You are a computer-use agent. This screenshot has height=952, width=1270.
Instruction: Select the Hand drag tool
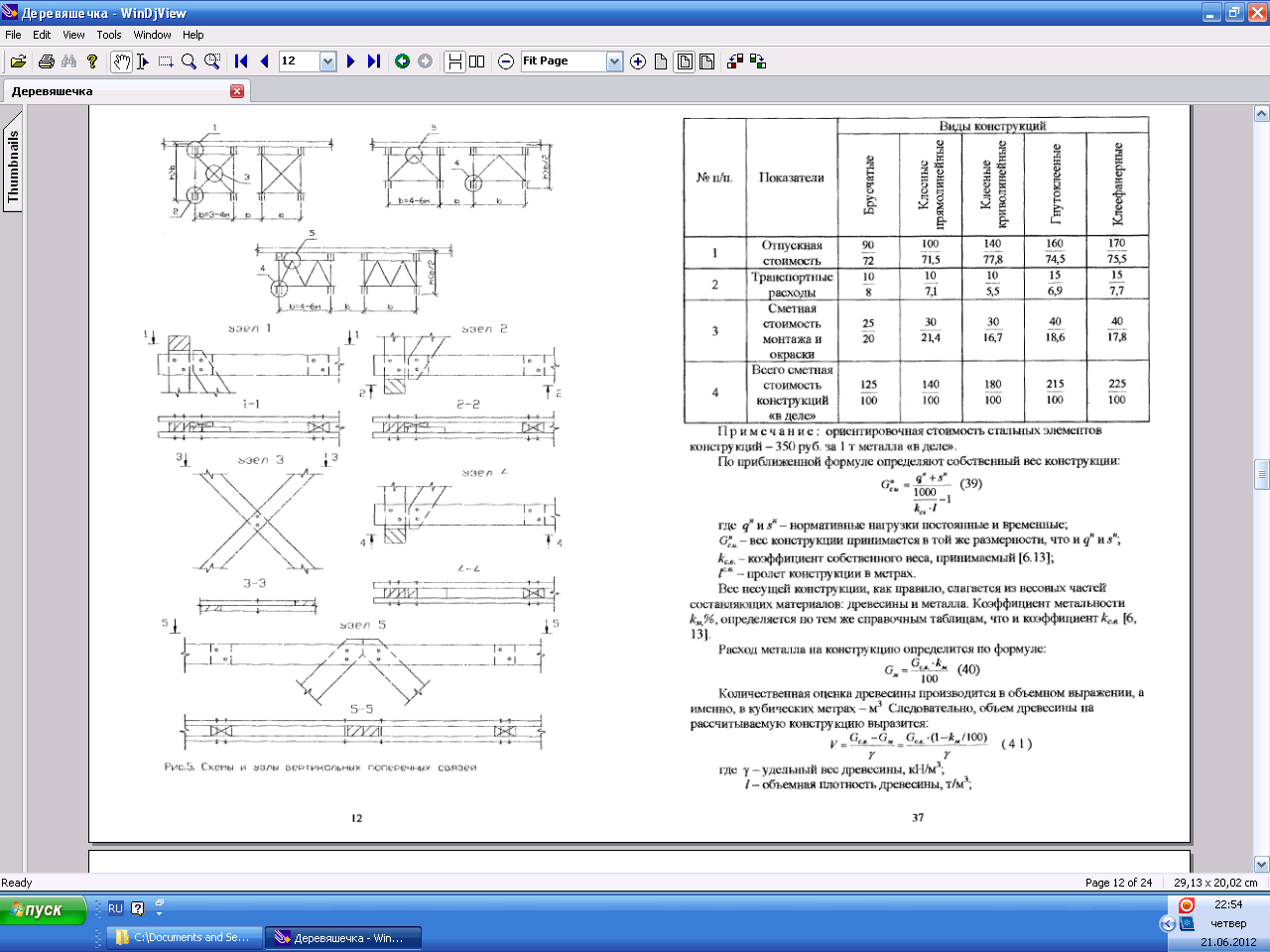tap(120, 61)
